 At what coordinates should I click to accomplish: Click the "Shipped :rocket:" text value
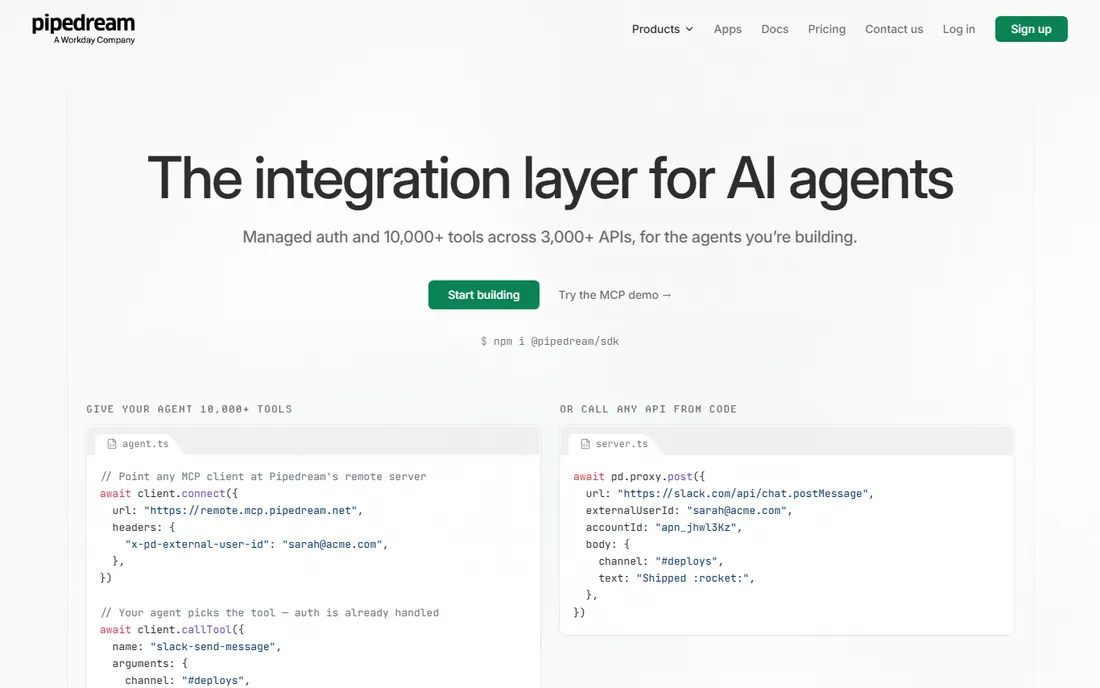pos(692,579)
